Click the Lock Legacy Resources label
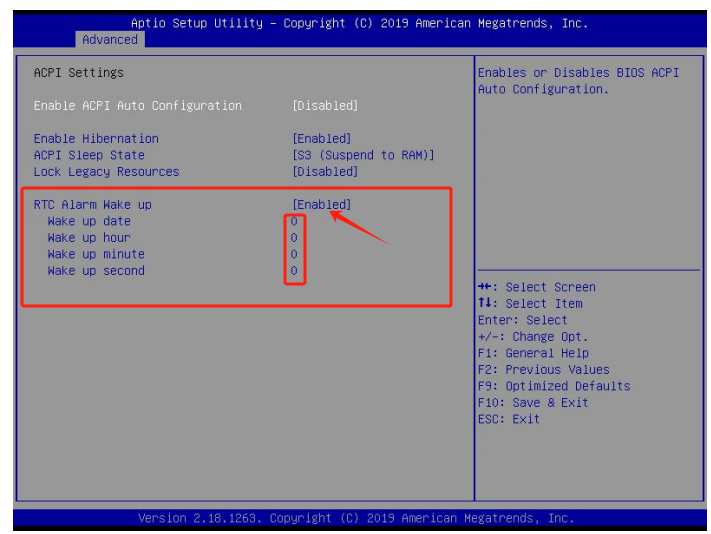The height and width of the screenshot is (534, 711). click(106, 172)
